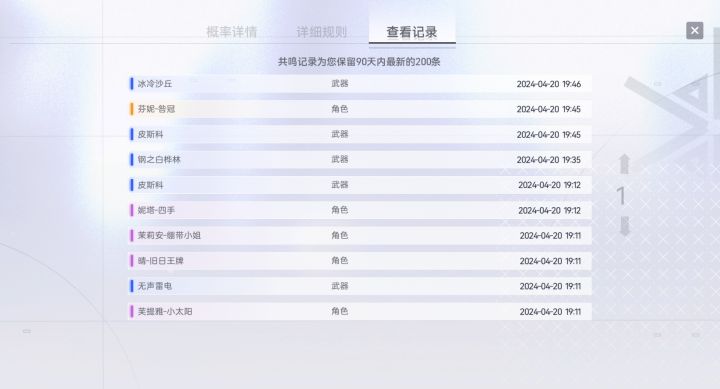Click 角色 type in 妮塔-四手 row
Viewport: 720px width, 389px height.
tap(340, 210)
